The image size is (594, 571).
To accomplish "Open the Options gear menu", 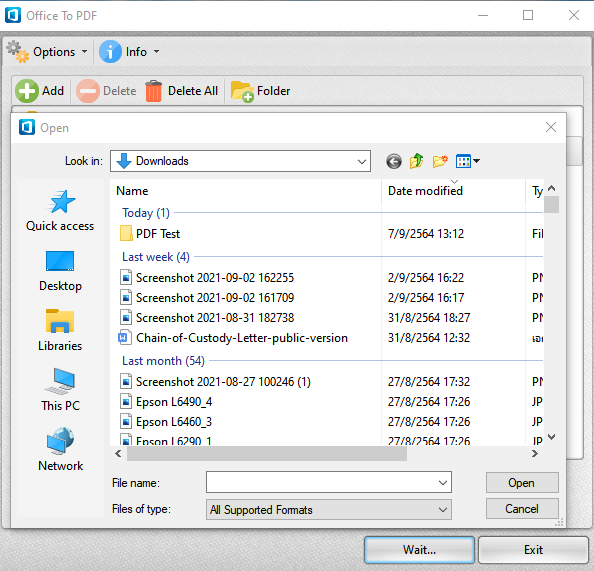I will click(x=47, y=52).
